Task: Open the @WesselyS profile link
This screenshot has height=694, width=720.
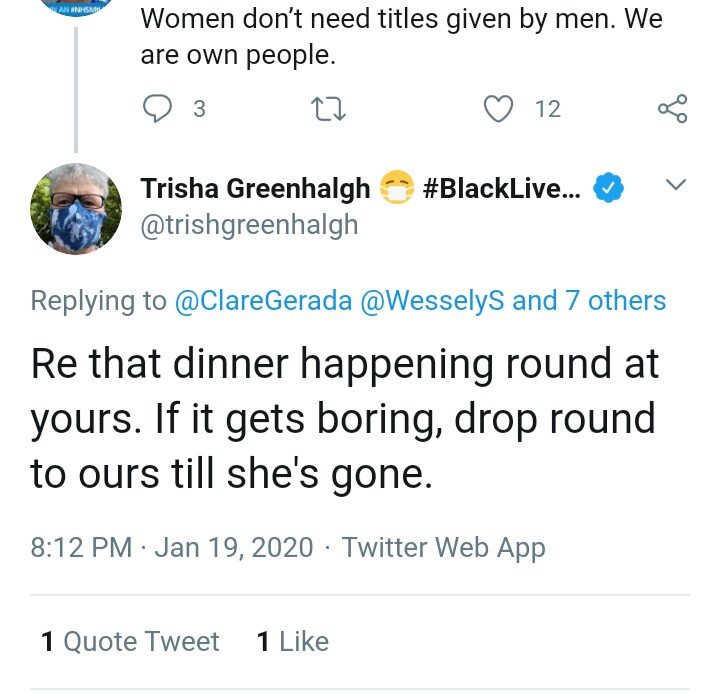Action: pyautogui.click(x=432, y=301)
